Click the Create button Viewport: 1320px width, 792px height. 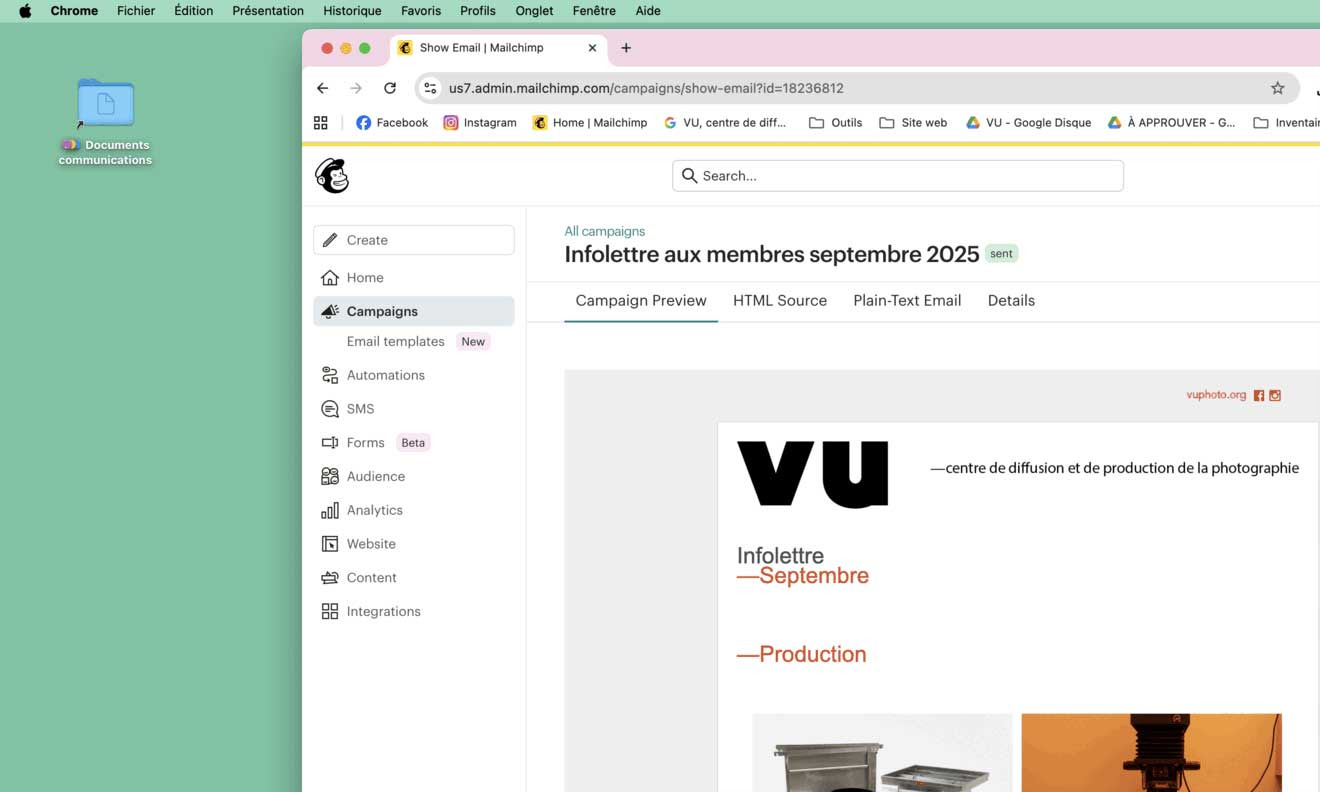pos(414,240)
